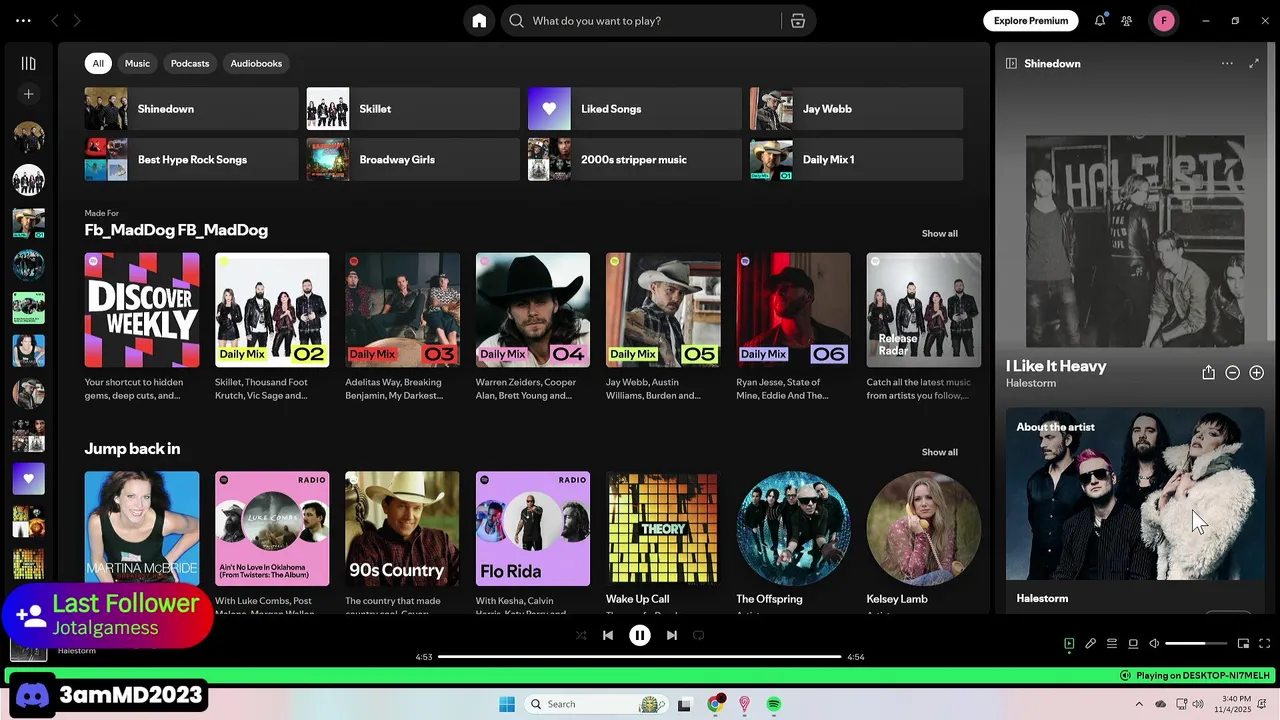Open The Offspring artist
The image size is (1280, 720).
coord(793,529)
